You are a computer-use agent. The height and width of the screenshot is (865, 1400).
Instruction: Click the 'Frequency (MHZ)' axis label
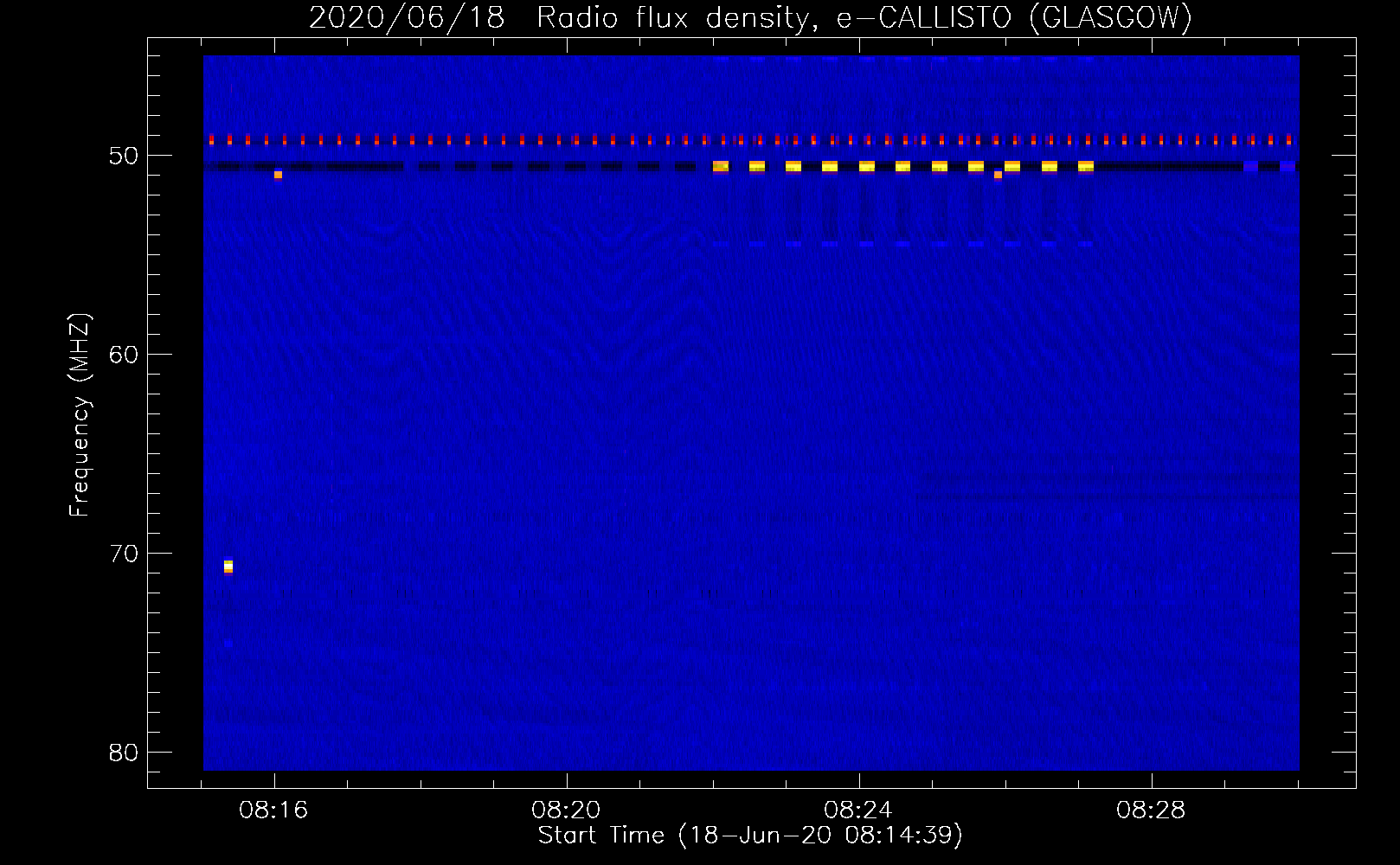[79, 415]
